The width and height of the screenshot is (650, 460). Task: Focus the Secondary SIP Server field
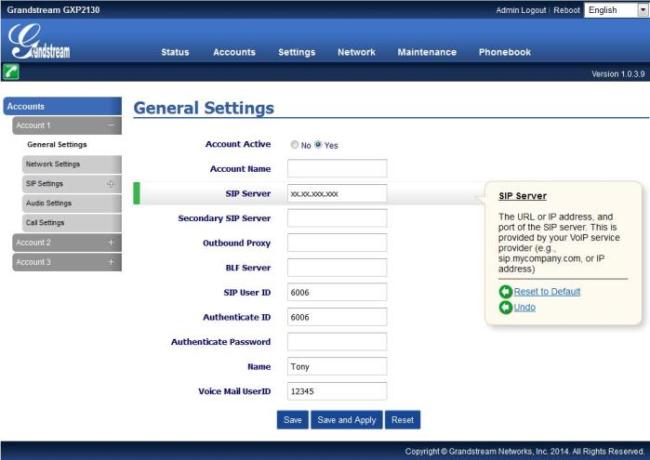coord(337,218)
